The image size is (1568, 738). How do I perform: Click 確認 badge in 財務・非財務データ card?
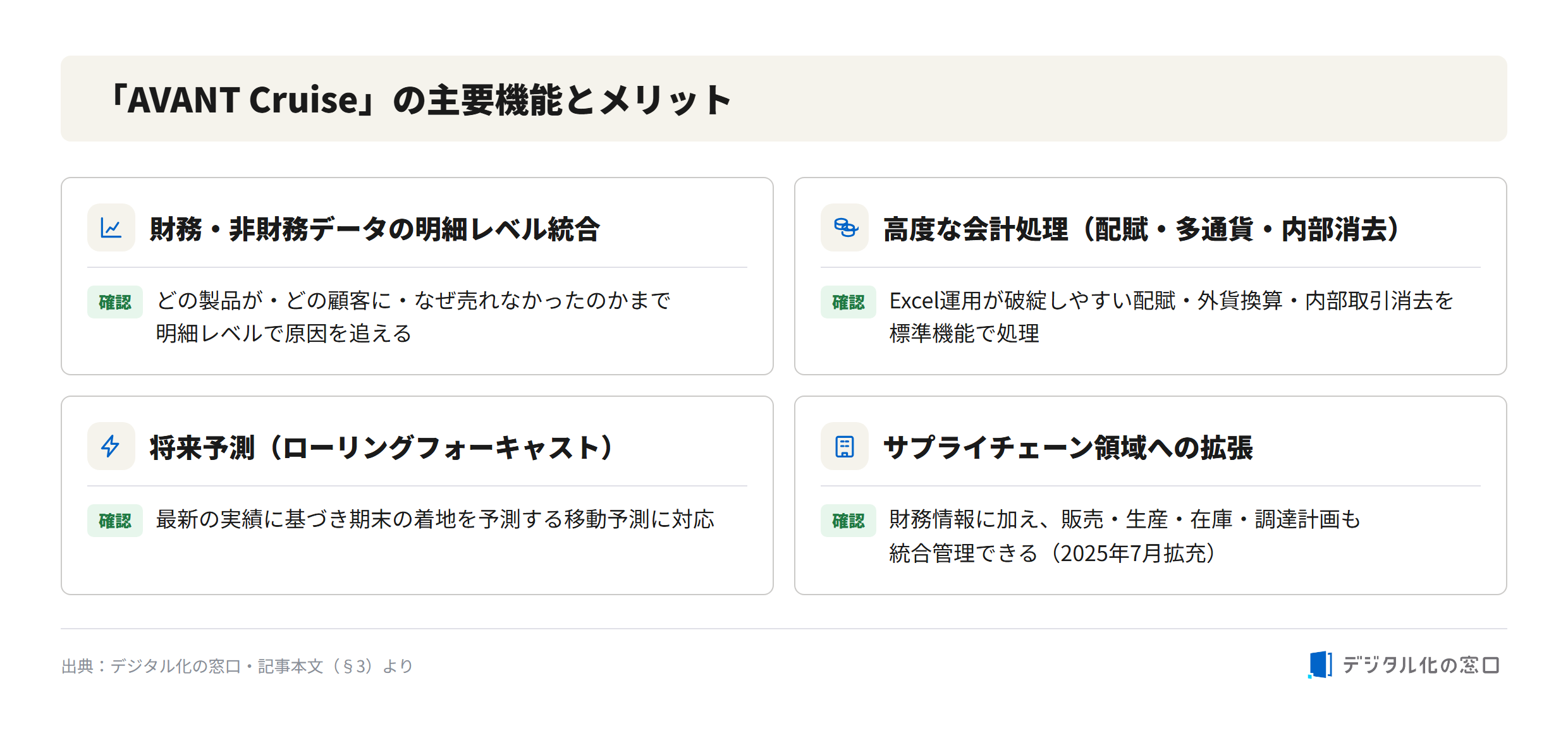click(x=115, y=302)
